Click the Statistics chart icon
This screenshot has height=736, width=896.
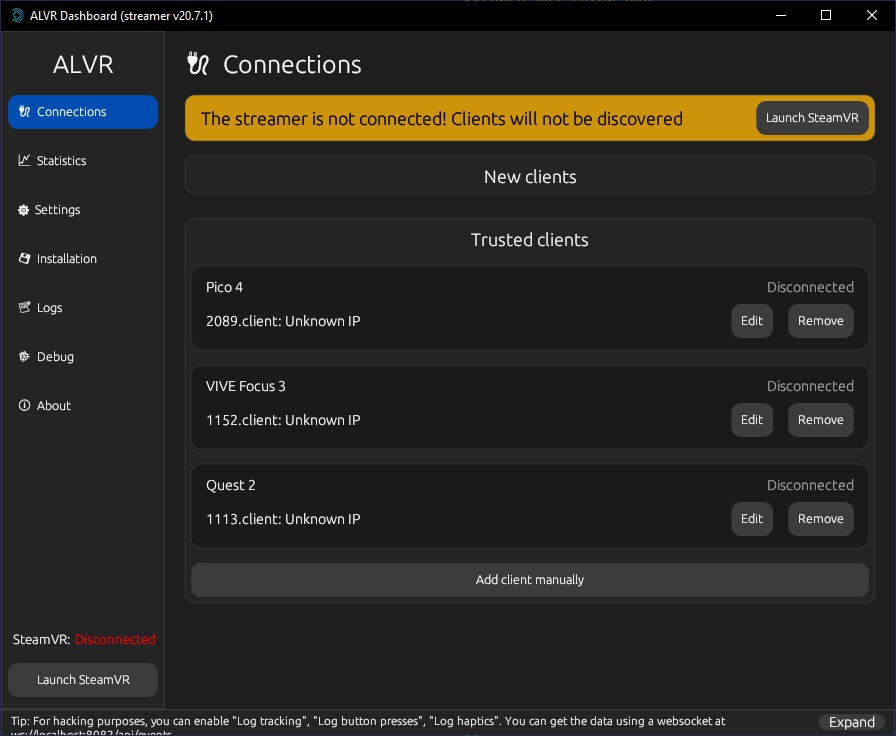25,161
